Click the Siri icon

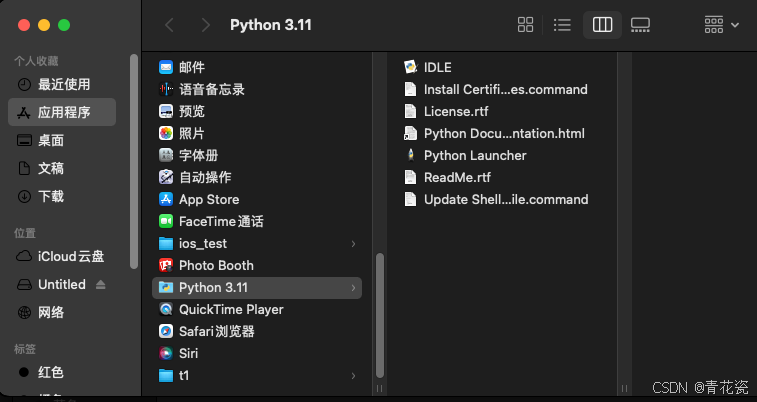[x=166, y=354]
